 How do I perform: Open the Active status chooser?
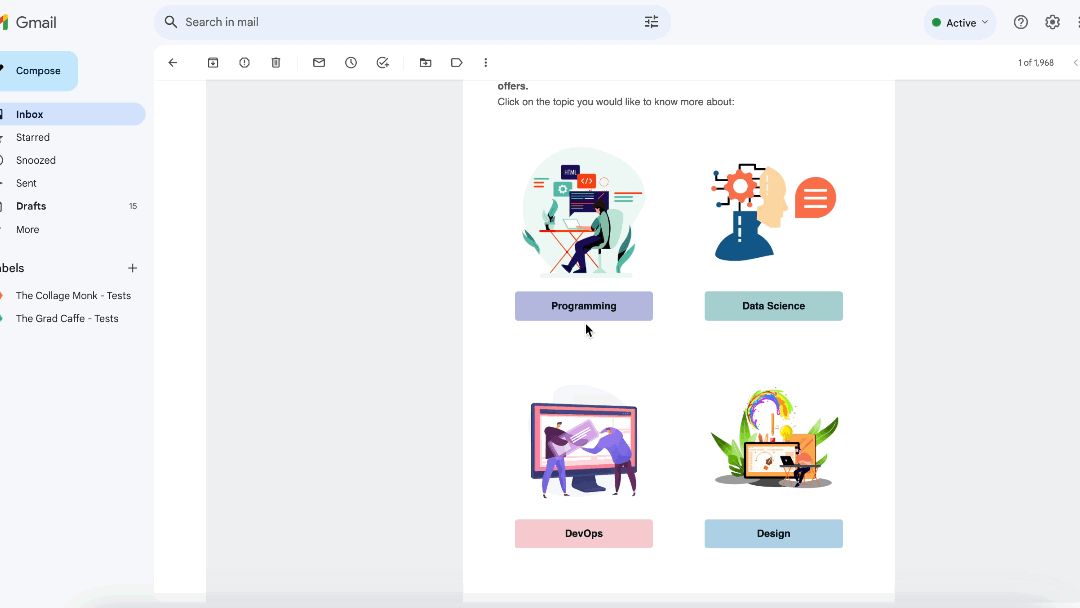tap(960, 21)
